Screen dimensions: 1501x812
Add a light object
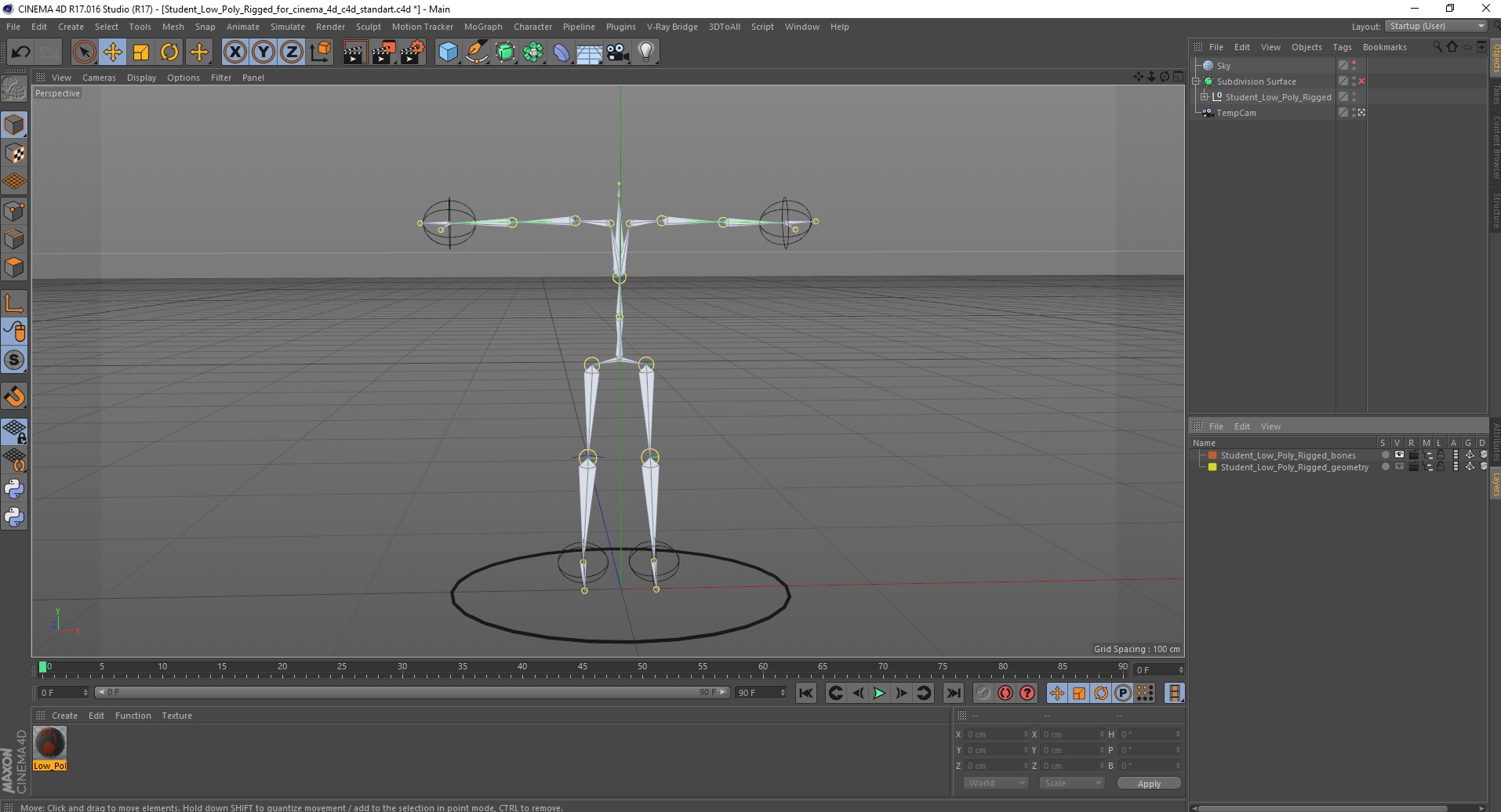646,53
